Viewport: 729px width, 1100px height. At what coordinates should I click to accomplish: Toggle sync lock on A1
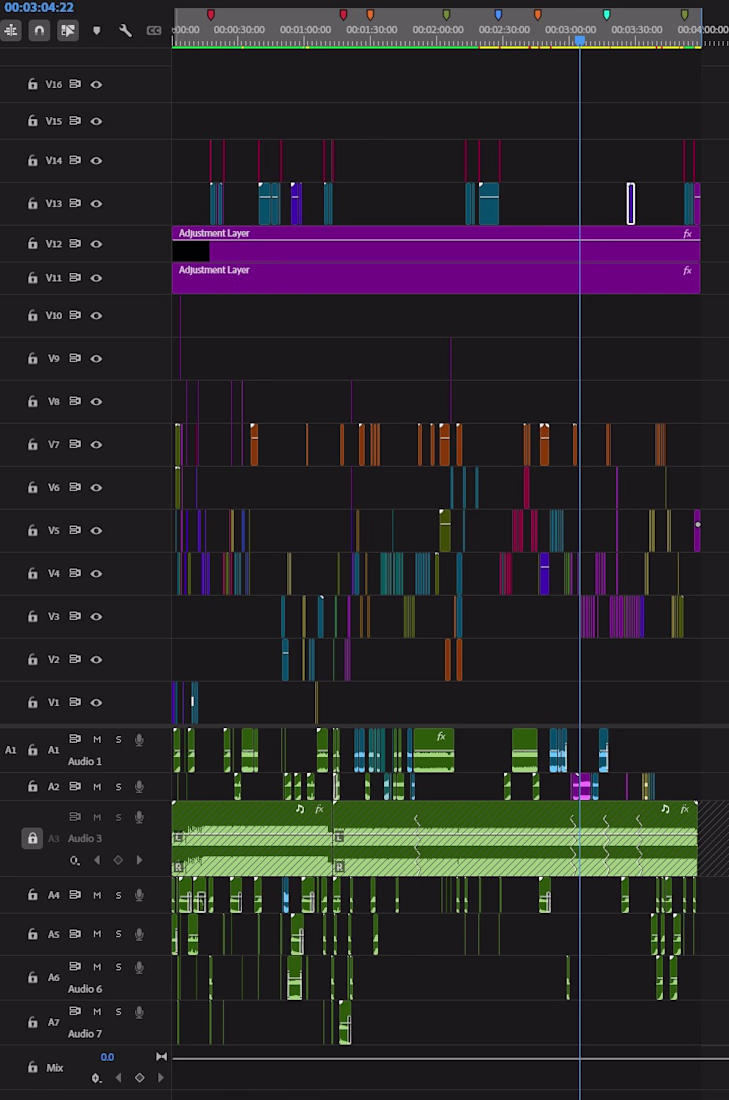click(75, 739)
